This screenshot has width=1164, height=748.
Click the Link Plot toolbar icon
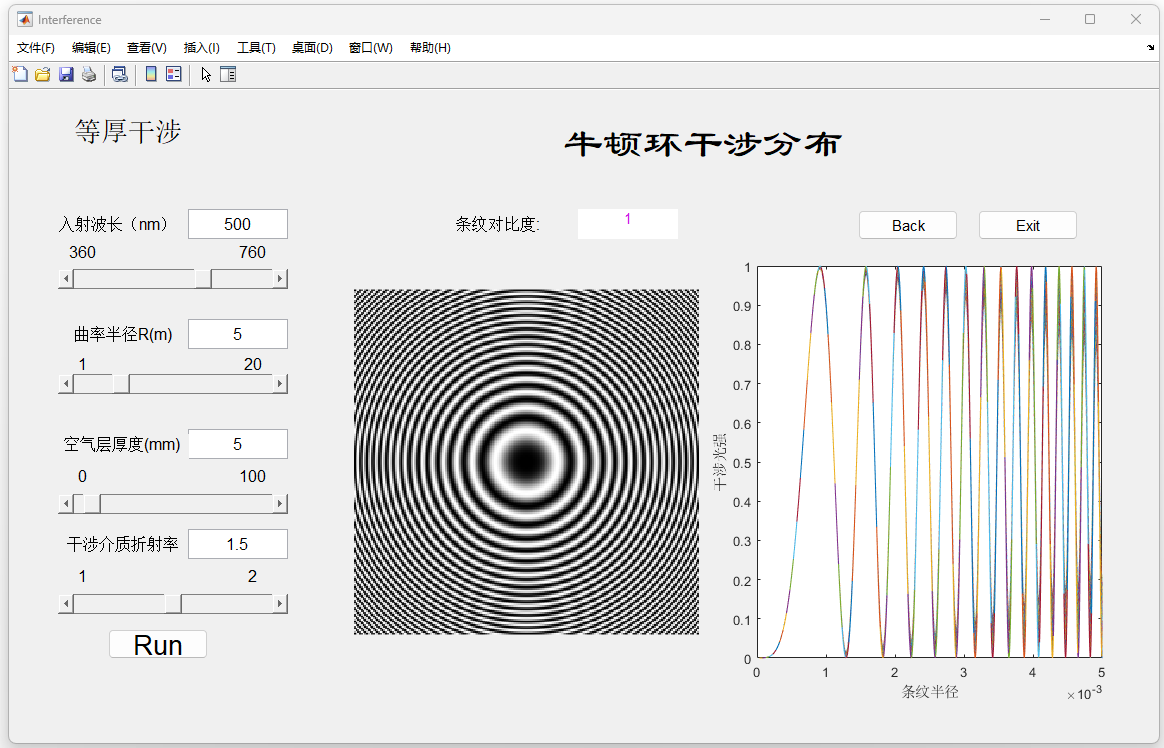click(119, 74)
